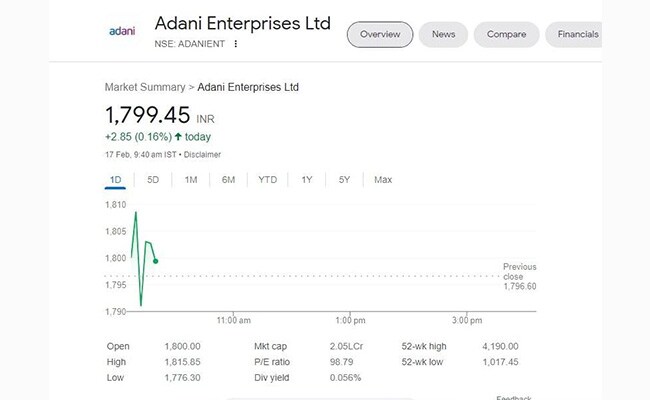This screenshot has height=400, width=650.
Task: Select the 1D chart range
Action: click(x=114, y=180)
